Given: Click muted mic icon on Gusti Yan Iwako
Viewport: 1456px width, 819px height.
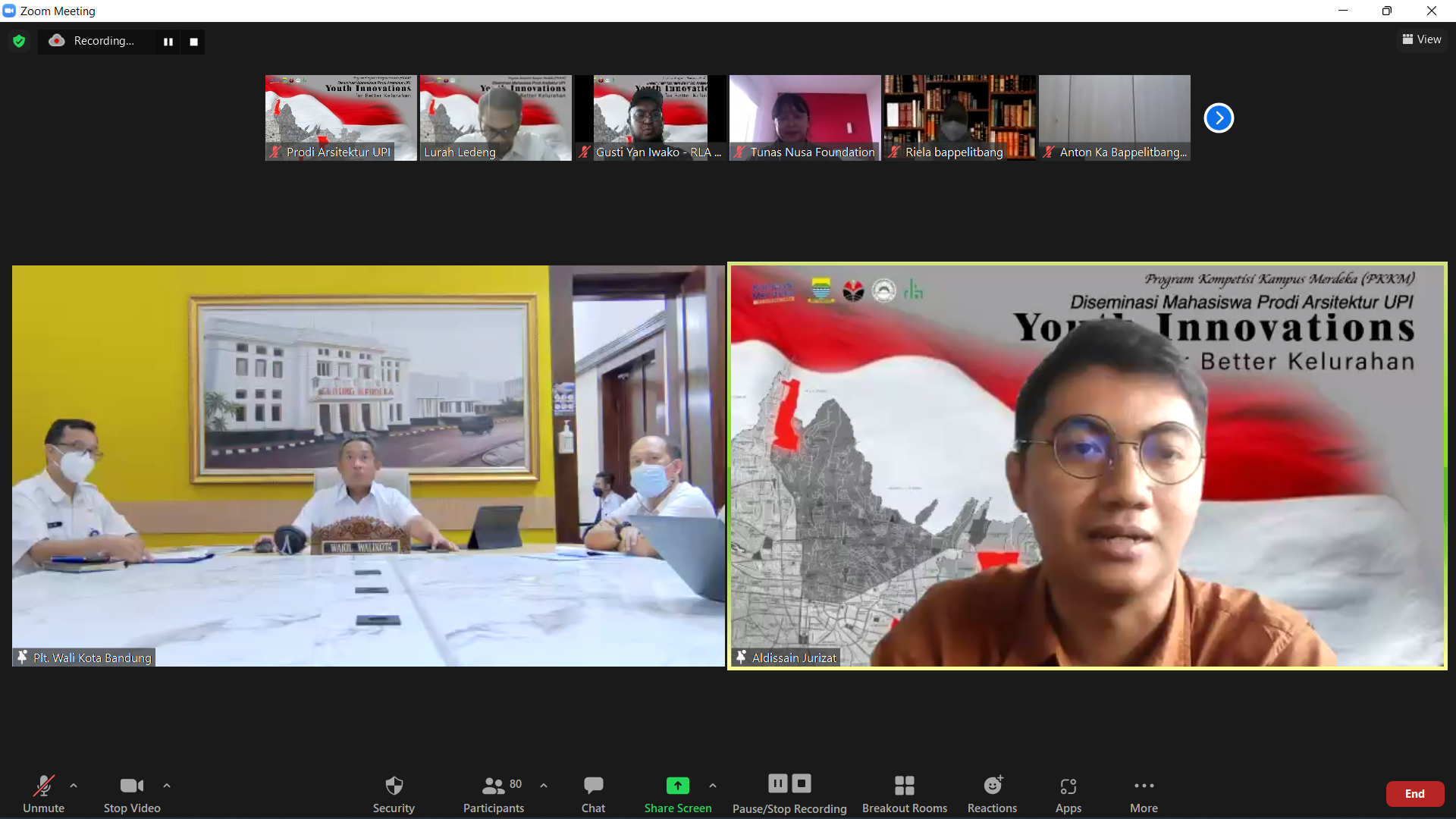Looking at the screenshot, I should click(585, 152).
